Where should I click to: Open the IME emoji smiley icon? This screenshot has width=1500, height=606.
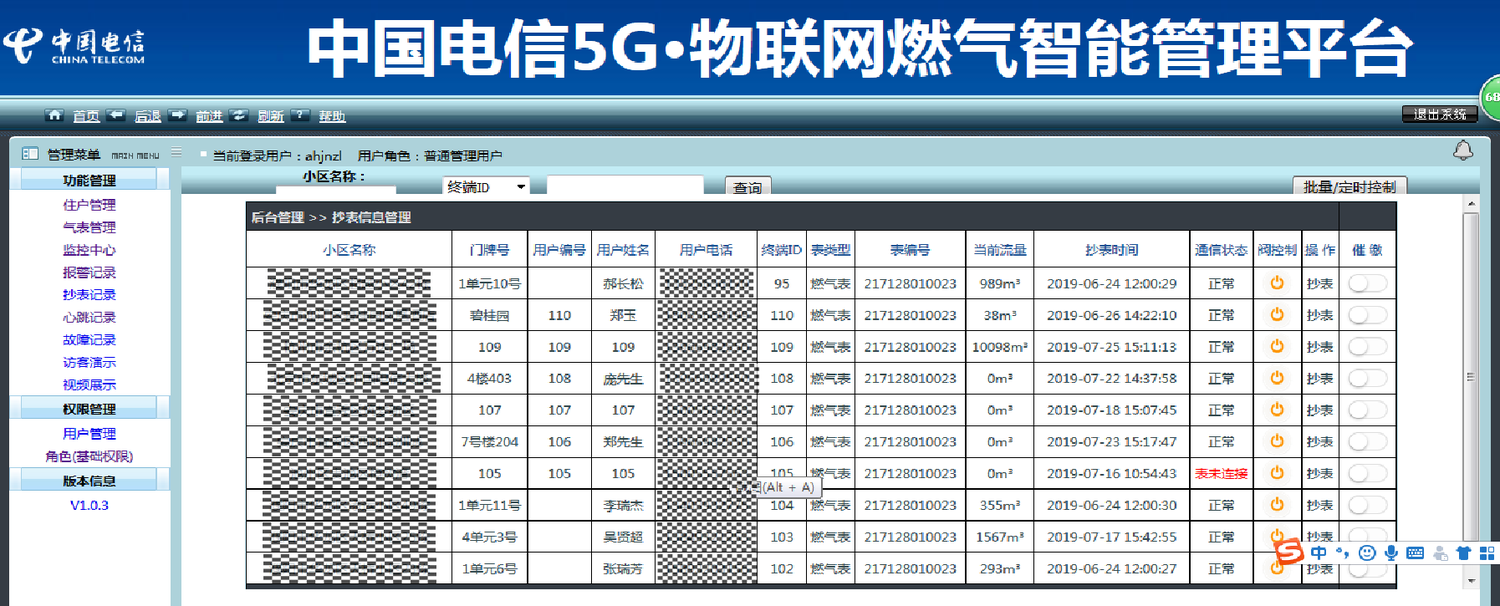pyautogui.click(x=1367, y=553)
